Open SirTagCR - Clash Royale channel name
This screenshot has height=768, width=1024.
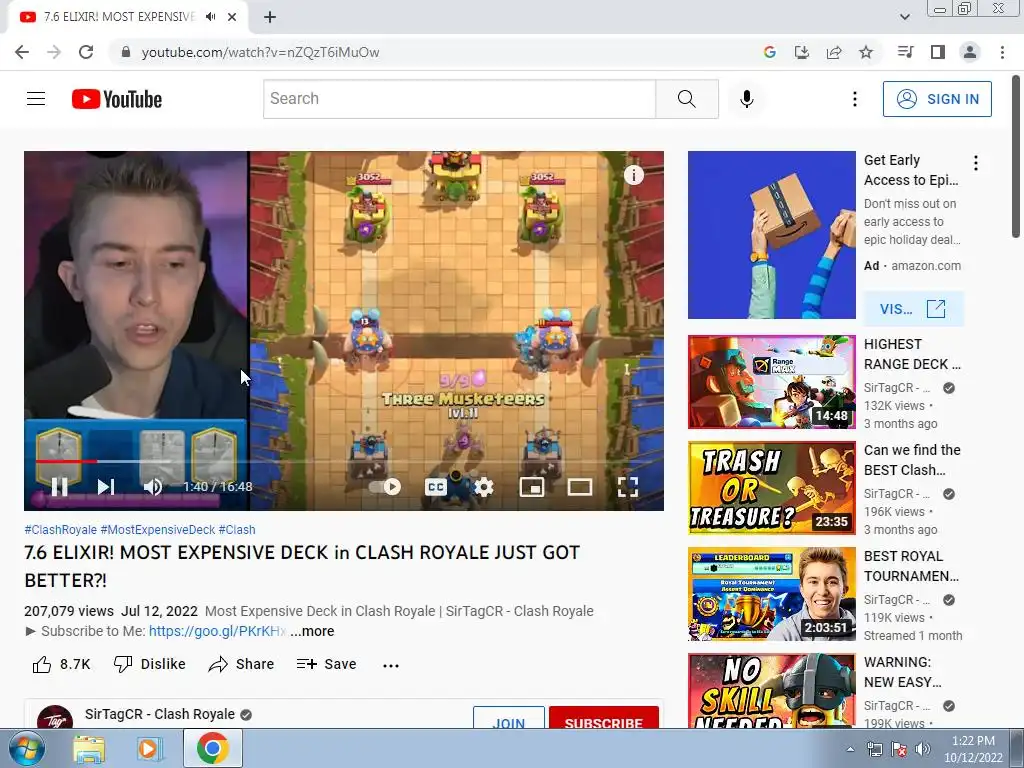click(159, 714)
